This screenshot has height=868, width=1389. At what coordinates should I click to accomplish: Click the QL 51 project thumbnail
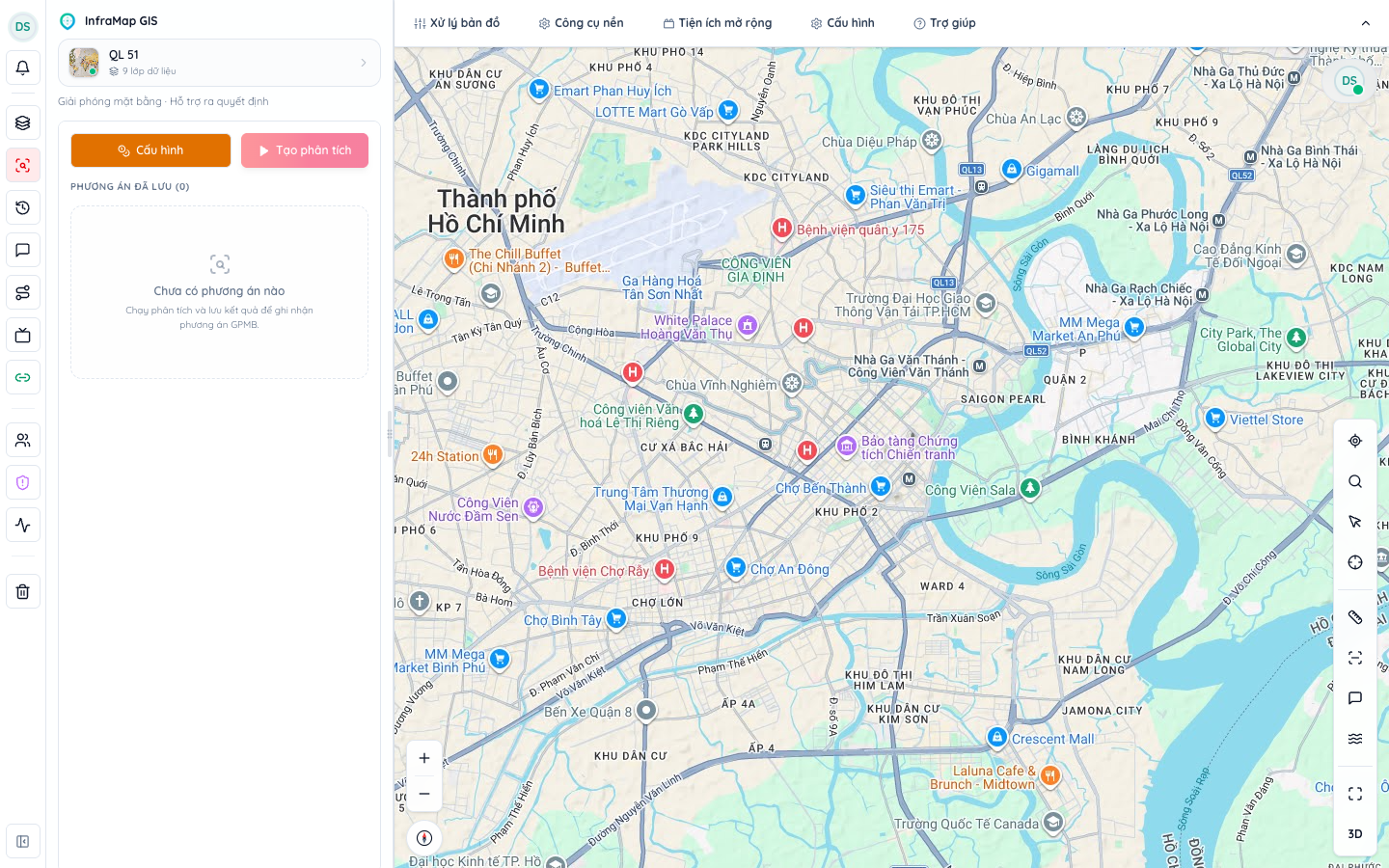pyautogui.click(x=84, y=63)
